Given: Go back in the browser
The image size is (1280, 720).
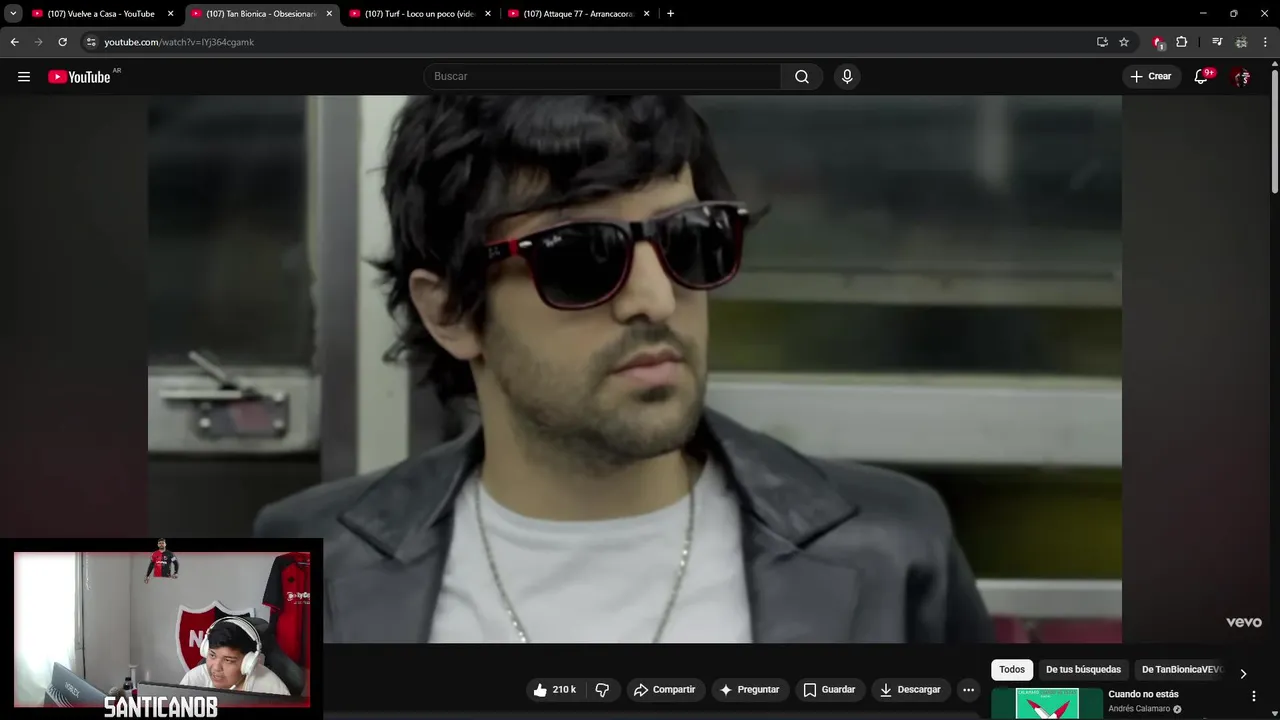Looking at the screenshot, I should 14,42.
